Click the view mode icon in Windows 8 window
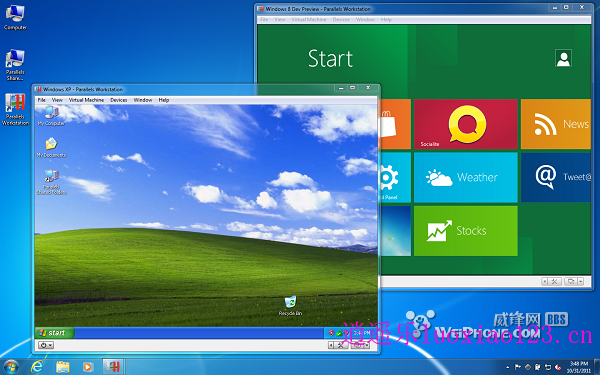The image size is (600, 375). (x=571, y=282)
